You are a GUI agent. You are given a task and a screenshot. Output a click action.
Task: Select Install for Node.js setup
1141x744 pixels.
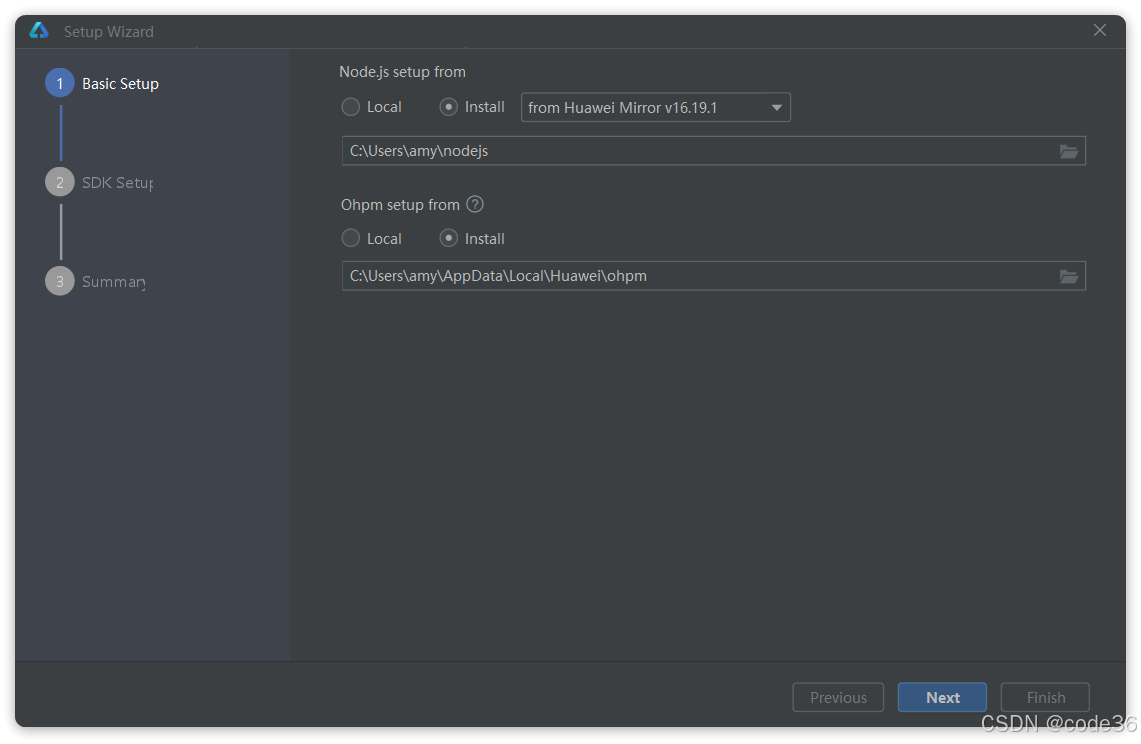[x=472, y=107]
